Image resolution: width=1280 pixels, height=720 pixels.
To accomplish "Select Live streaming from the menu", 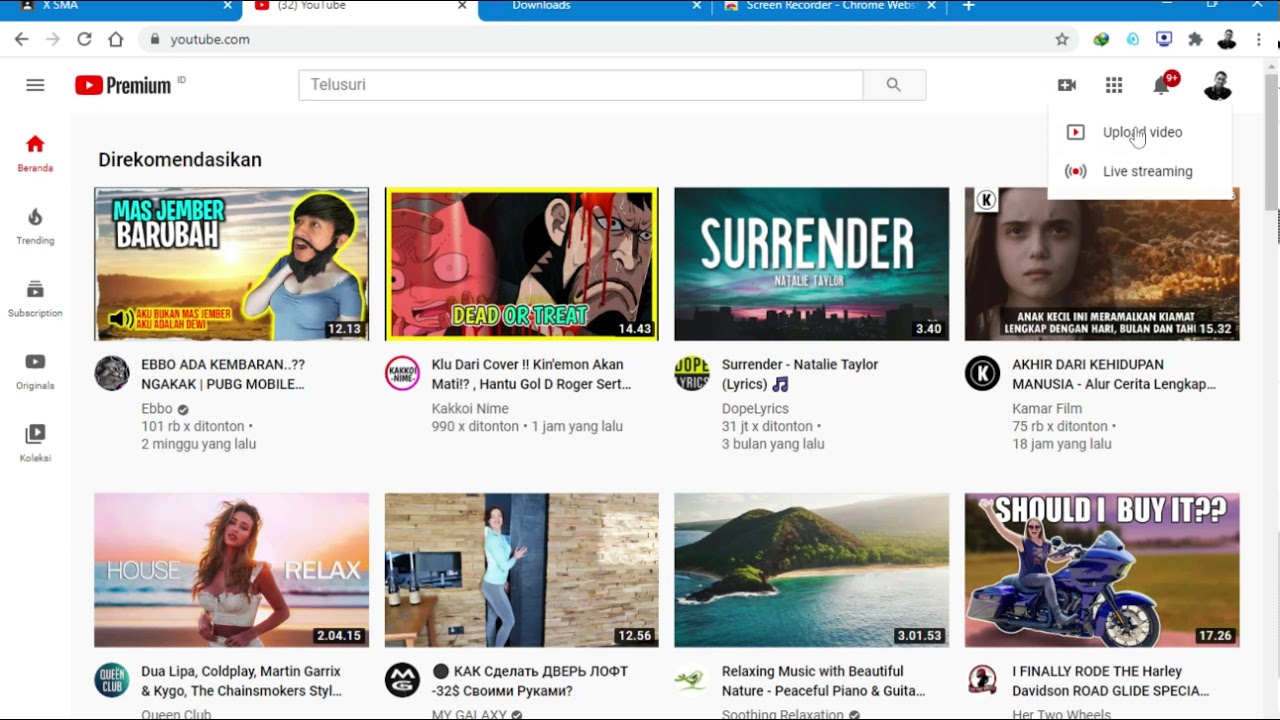I will 1141,171.
